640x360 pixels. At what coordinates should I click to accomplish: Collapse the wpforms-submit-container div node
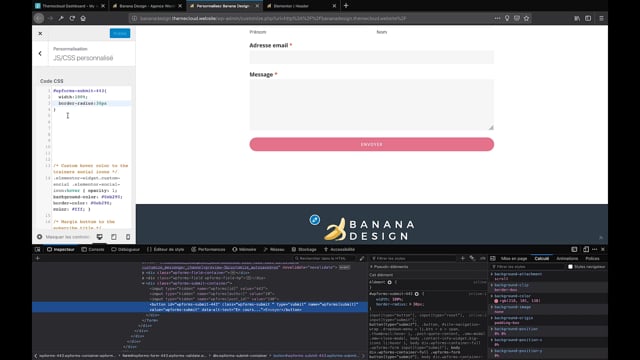(143, 283)
